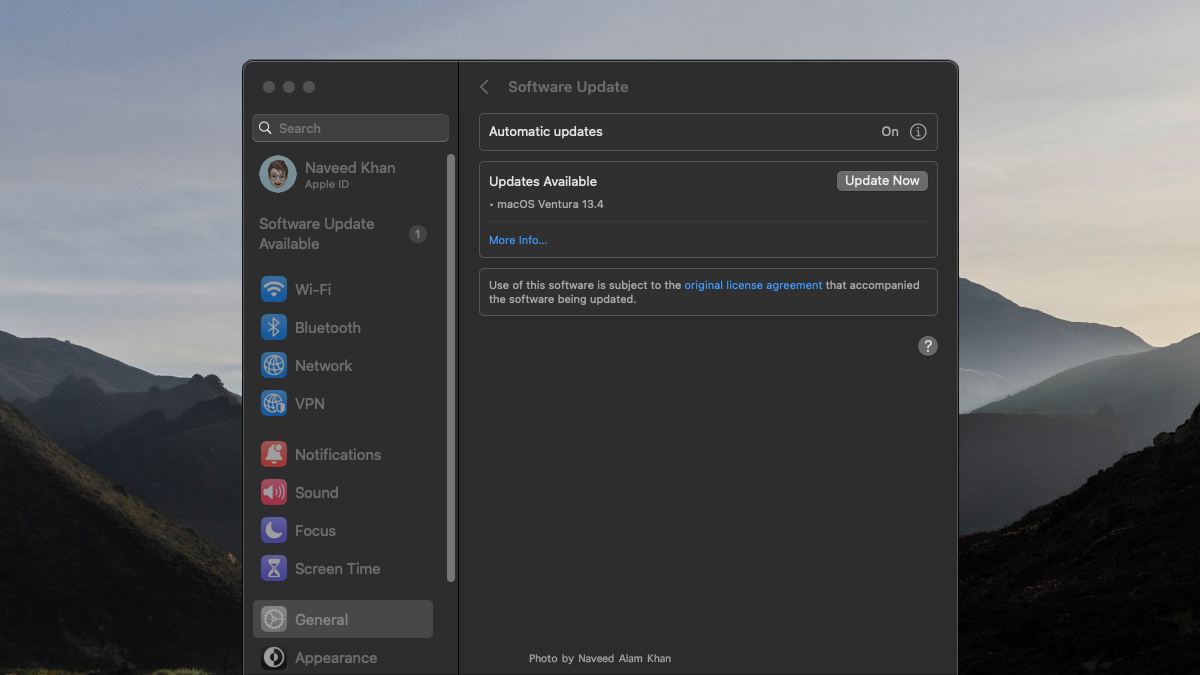Open the original license agreement link

pyautogui.click(x=753, y=285)
